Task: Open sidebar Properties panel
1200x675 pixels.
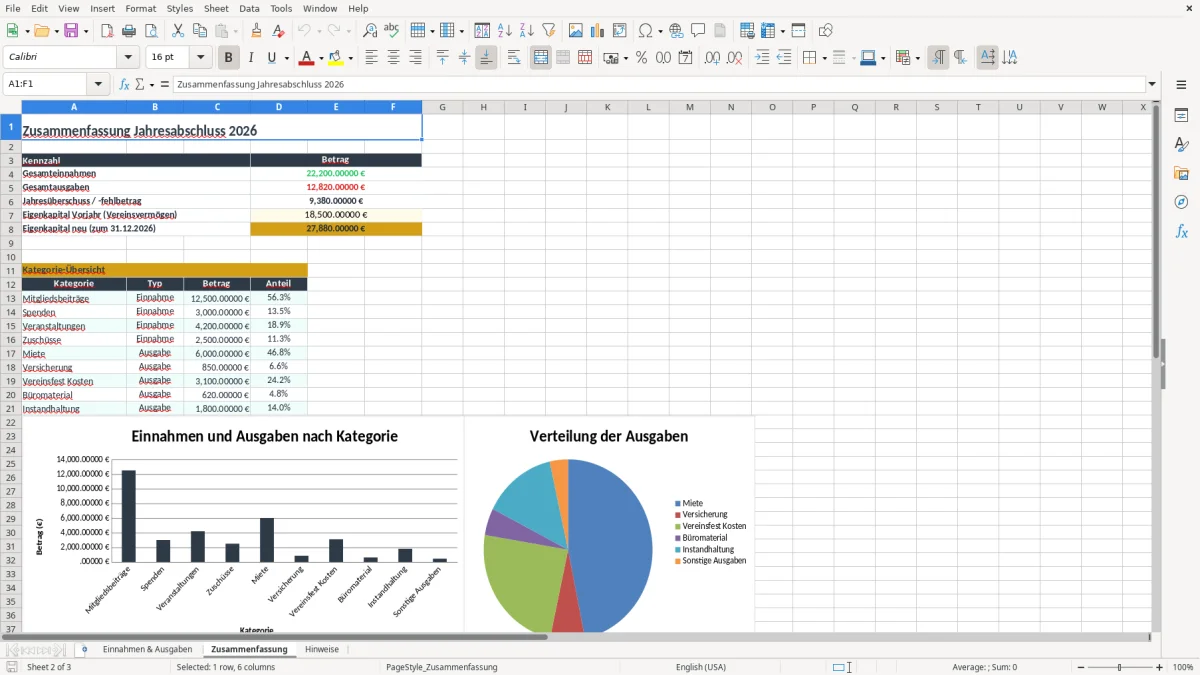Action: coord(1181,116)
